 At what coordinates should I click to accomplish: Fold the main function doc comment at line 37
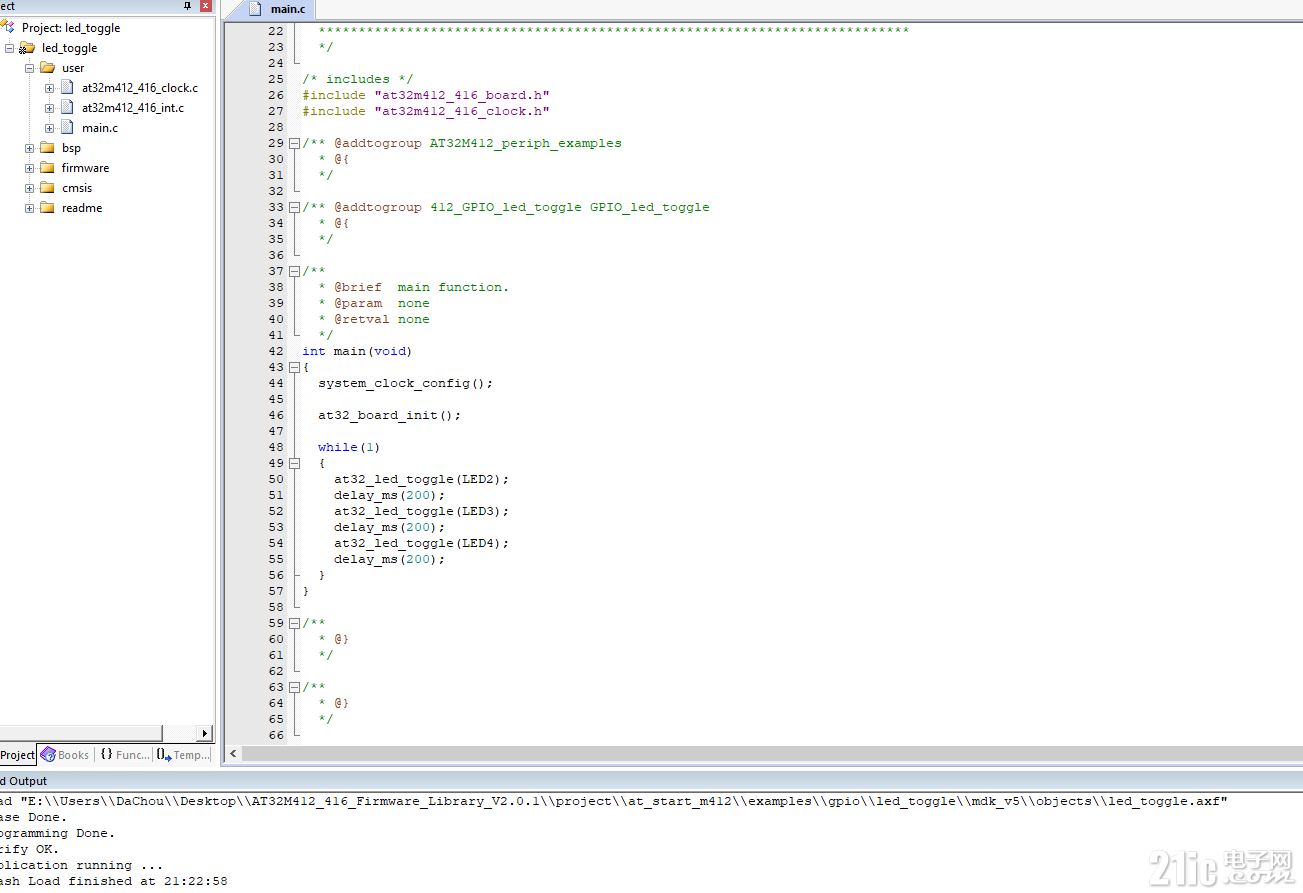pos(294,271)
